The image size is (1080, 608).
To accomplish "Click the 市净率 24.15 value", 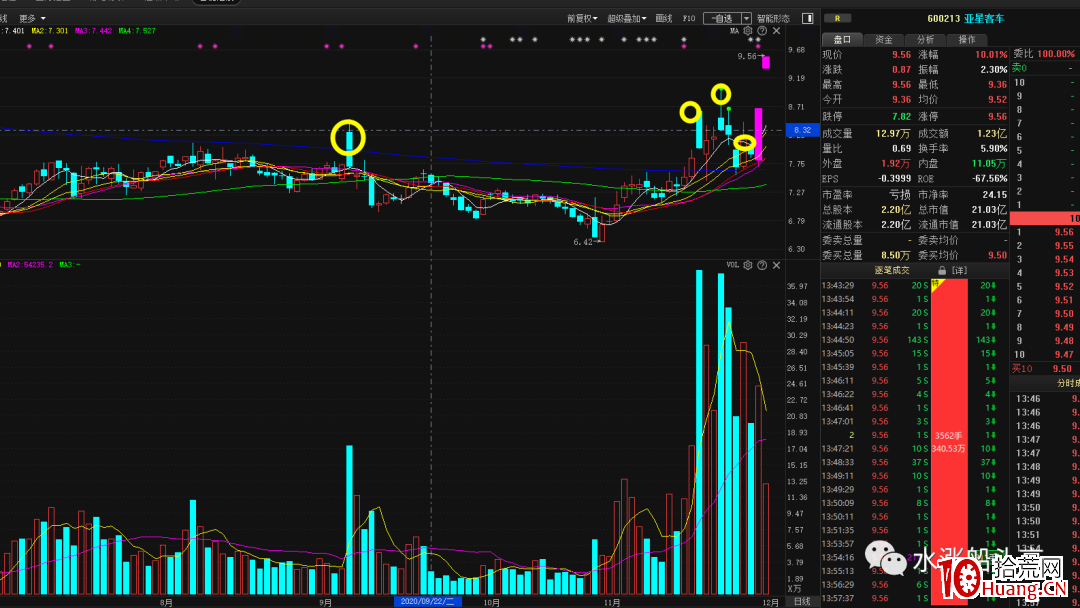I will 995,195.
